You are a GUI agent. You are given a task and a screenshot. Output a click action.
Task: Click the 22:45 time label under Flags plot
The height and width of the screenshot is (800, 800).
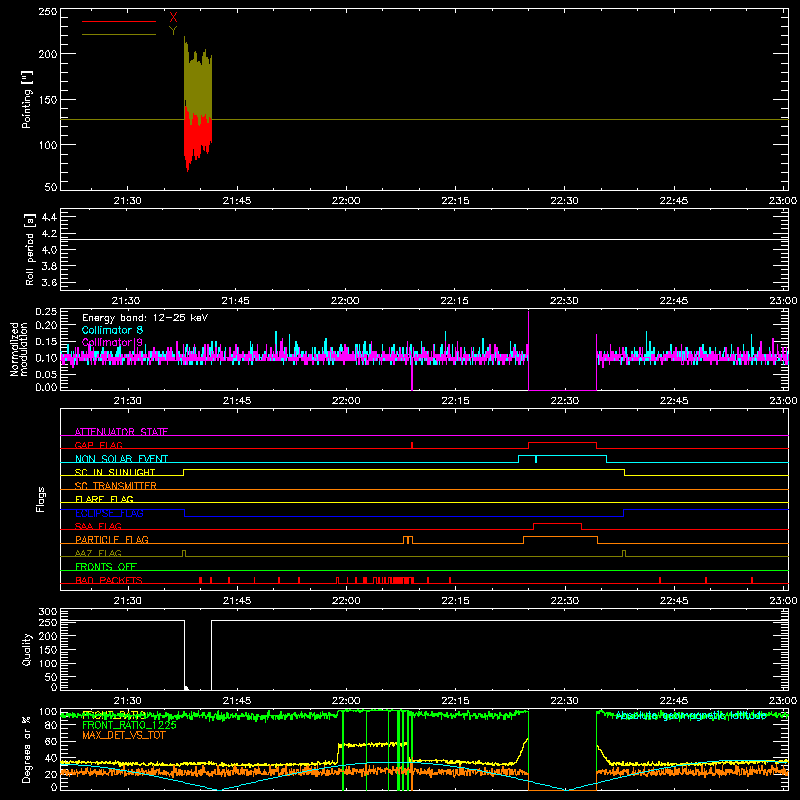(x=673, y=601)
